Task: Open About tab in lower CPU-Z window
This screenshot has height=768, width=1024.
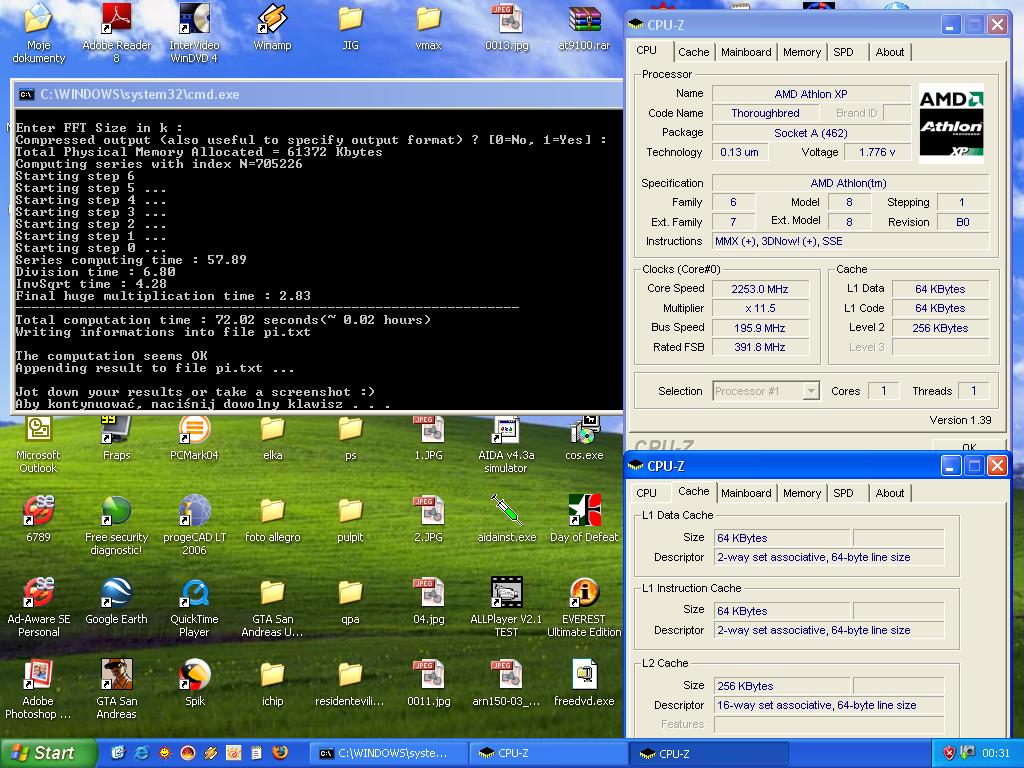Action: point(889,493)
